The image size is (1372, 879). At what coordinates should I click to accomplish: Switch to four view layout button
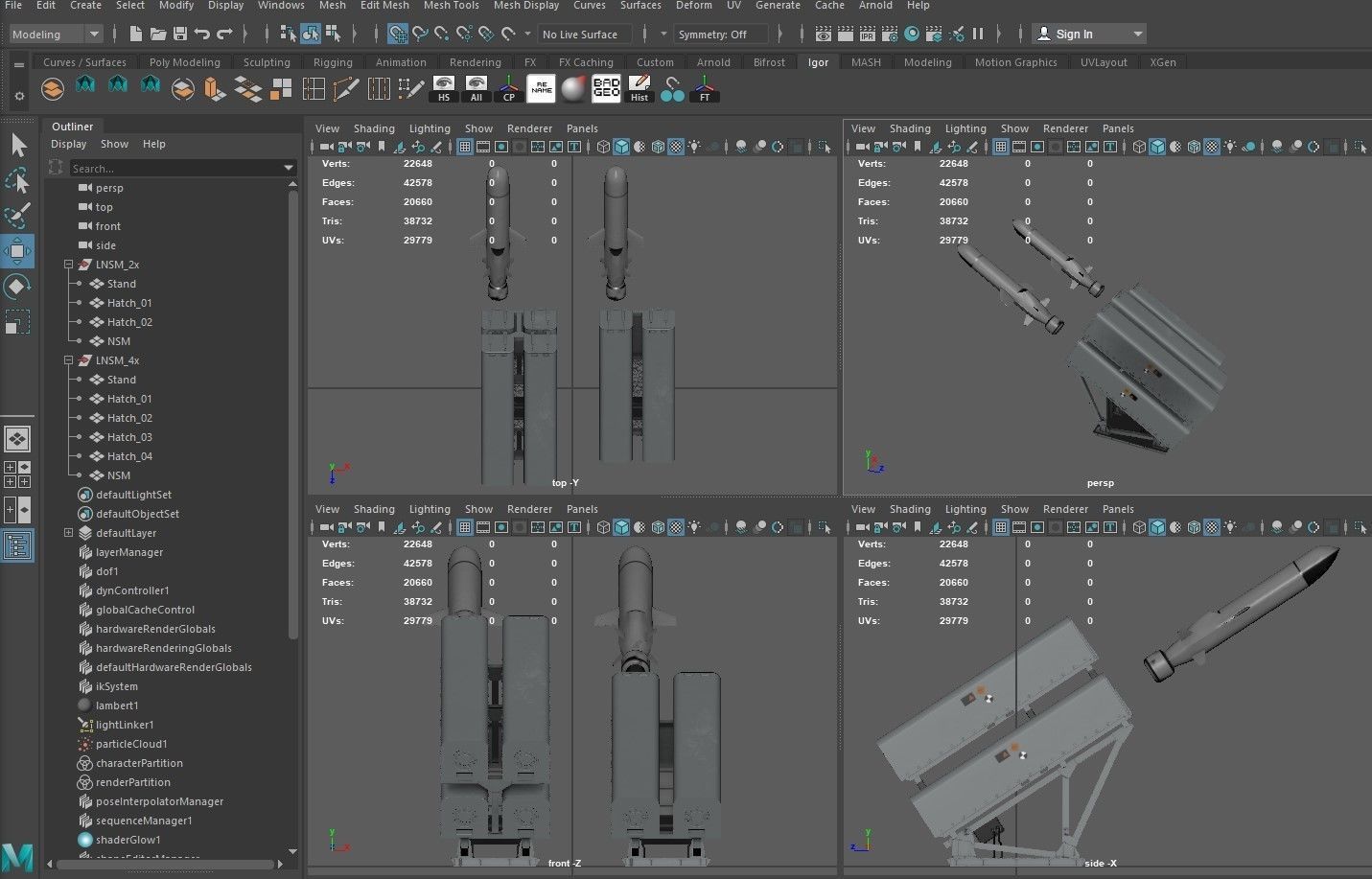pyautogui.click(x=17, y=474)
